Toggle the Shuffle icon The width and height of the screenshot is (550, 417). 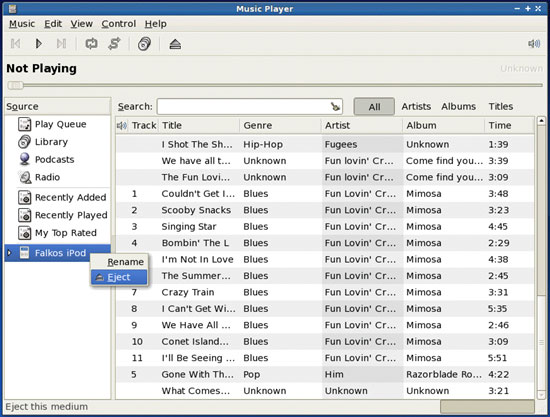114,44
